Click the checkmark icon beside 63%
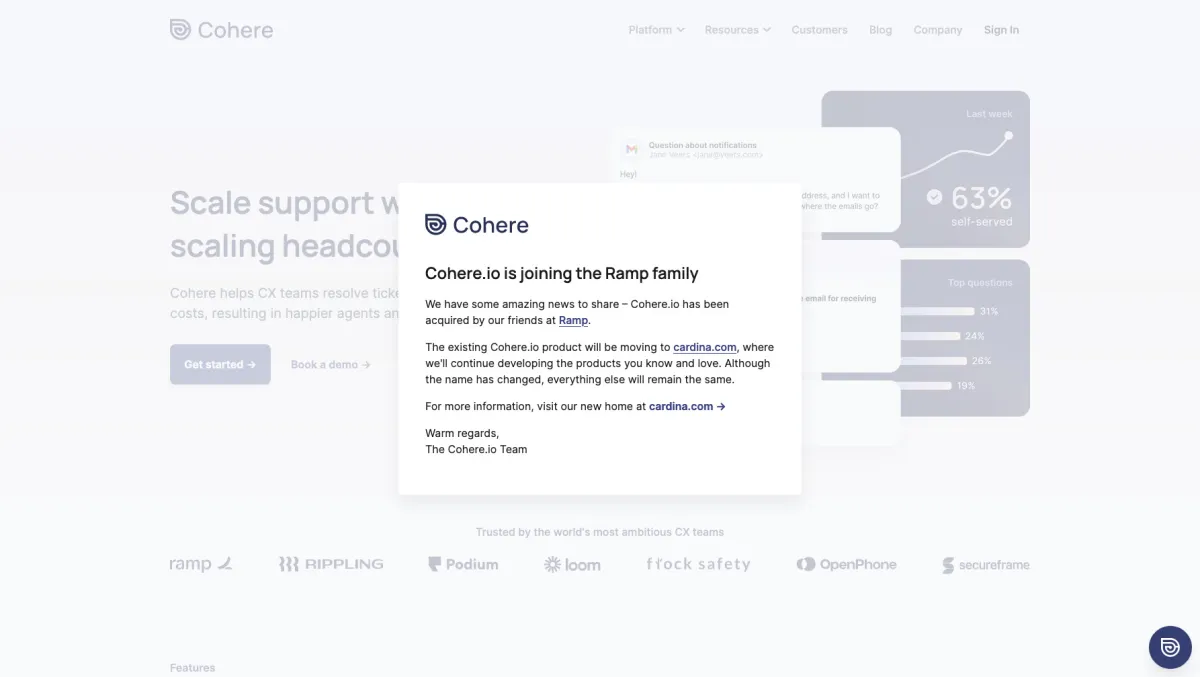This screenshot has height=677, width=1200. [934, 197]
